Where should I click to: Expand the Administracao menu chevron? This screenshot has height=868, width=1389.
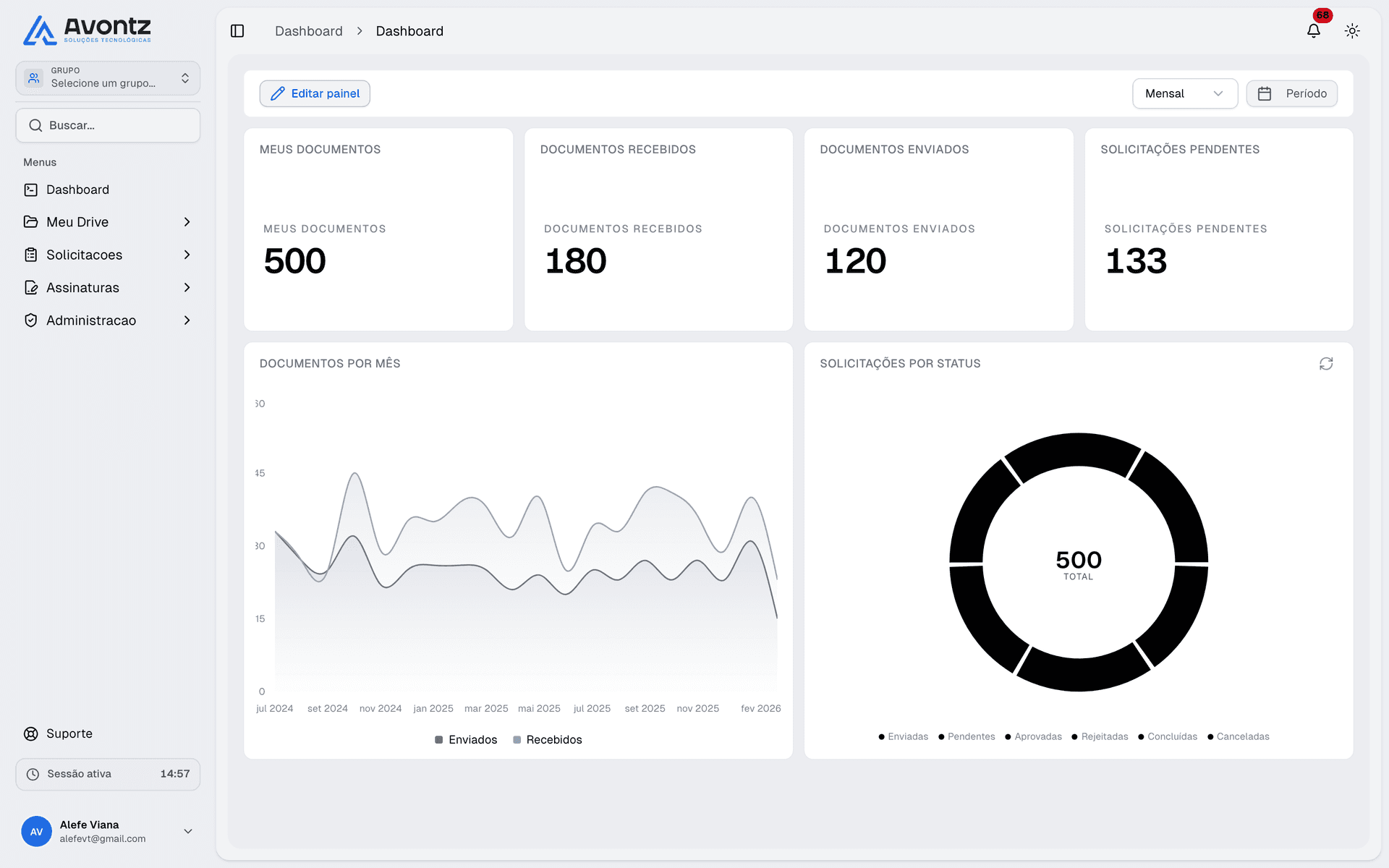click(187, 320)
